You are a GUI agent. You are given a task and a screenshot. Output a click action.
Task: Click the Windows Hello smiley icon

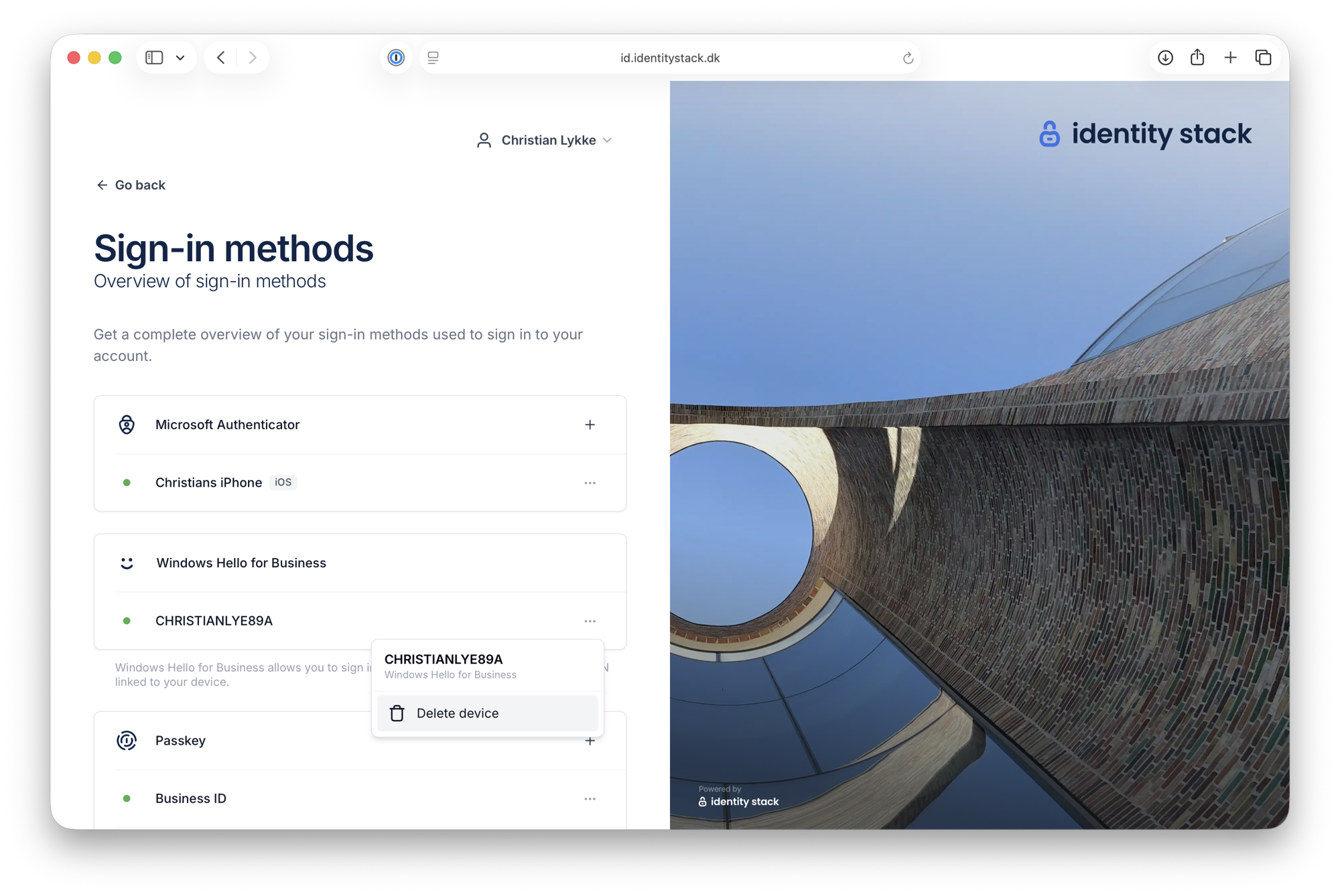[x=127, y=563]
